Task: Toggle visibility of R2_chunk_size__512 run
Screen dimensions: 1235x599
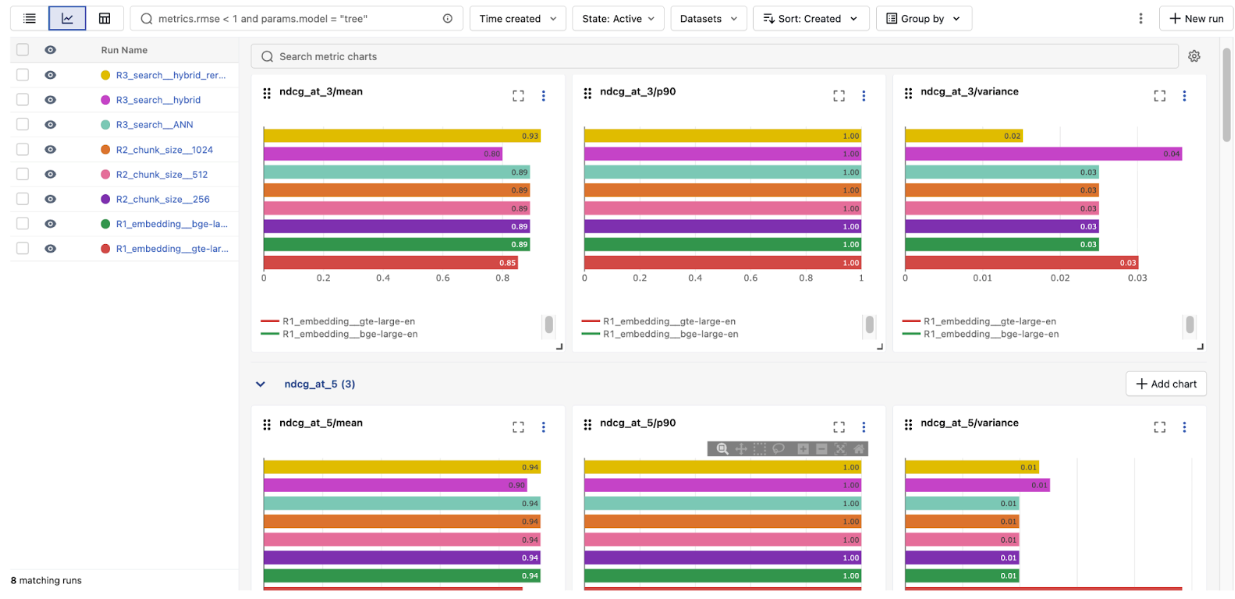Action: 50,174
